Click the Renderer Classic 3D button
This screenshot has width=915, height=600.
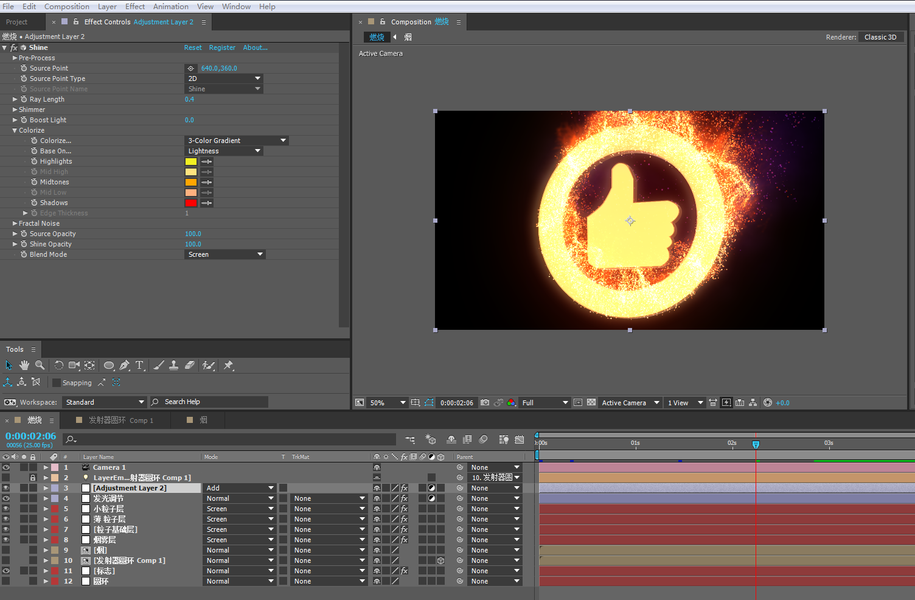880,37
